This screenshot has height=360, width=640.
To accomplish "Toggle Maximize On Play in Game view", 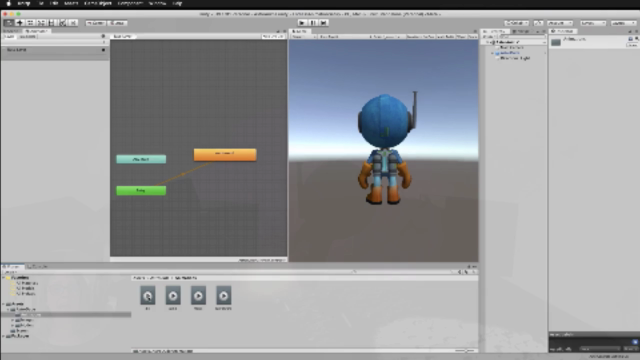I will click(420, 37).
